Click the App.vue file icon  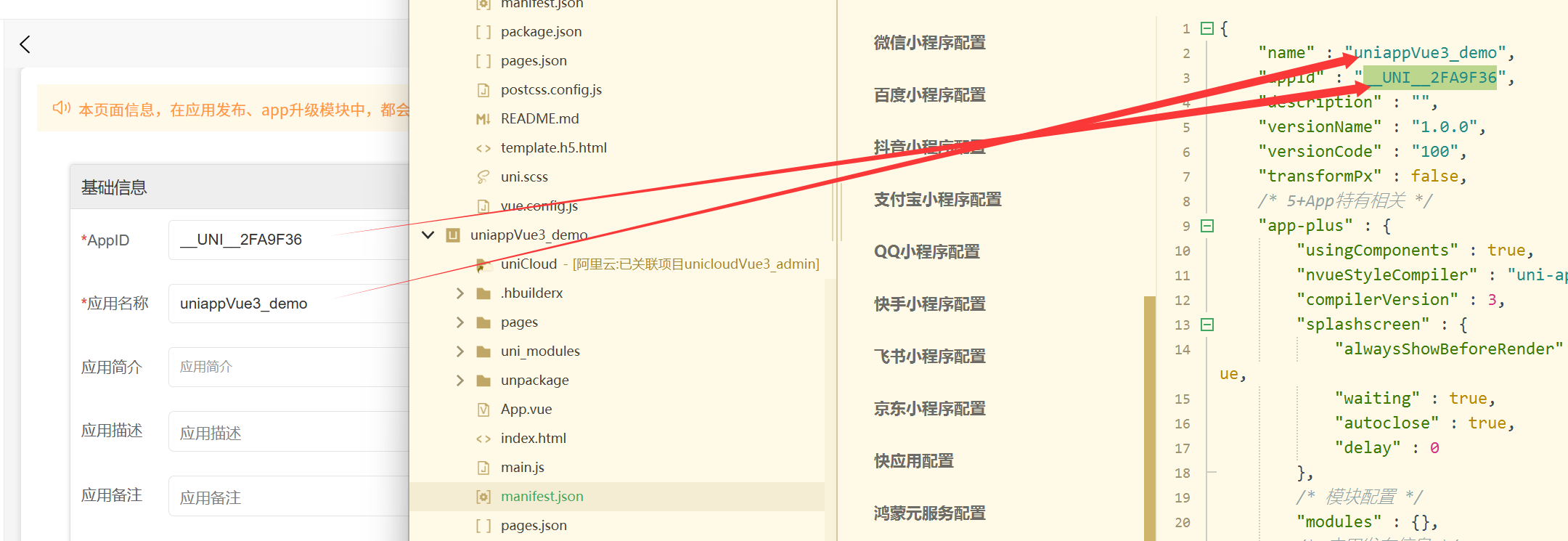point(483,410)
